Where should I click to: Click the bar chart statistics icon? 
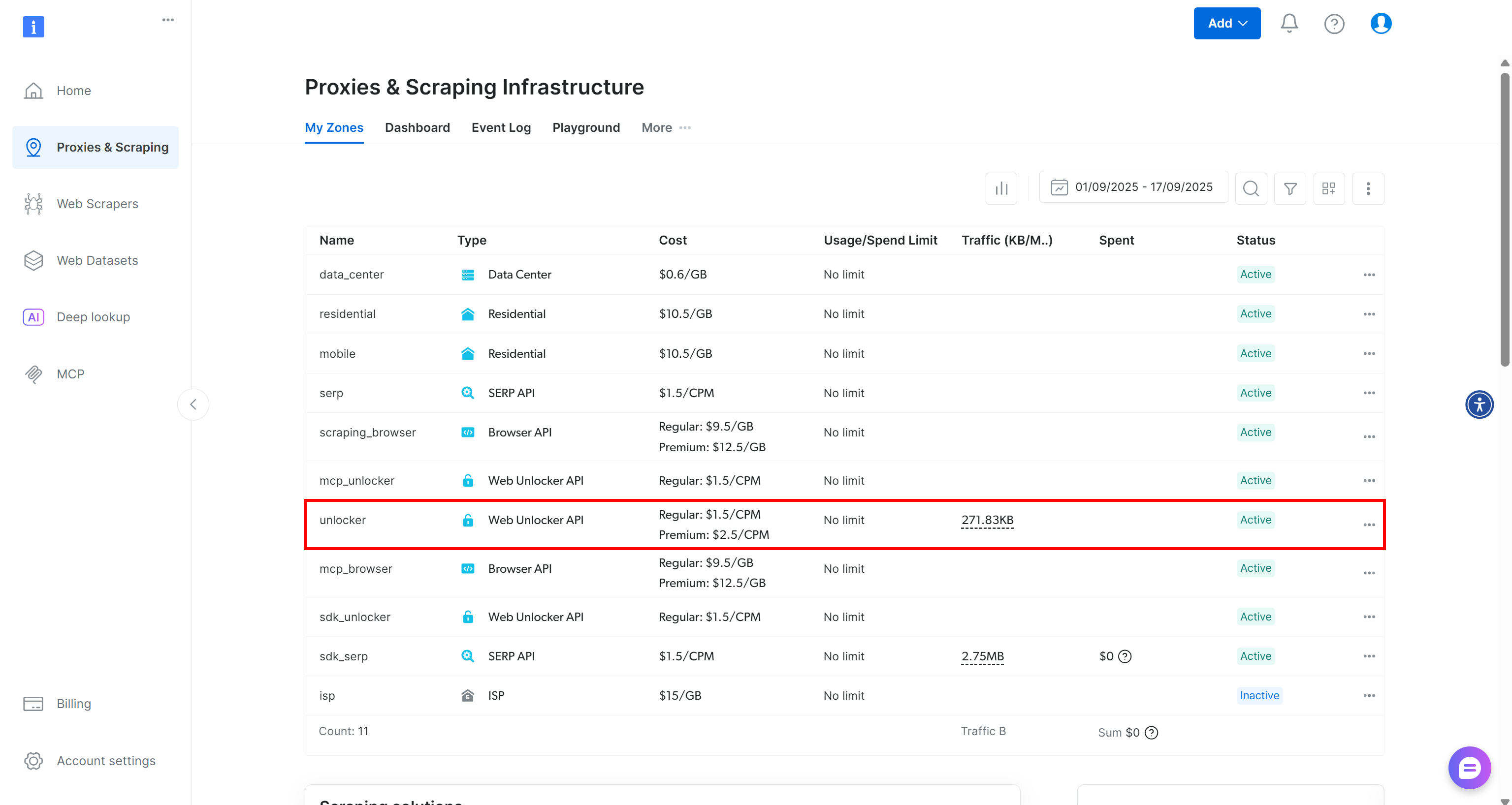click(1001, 188)
